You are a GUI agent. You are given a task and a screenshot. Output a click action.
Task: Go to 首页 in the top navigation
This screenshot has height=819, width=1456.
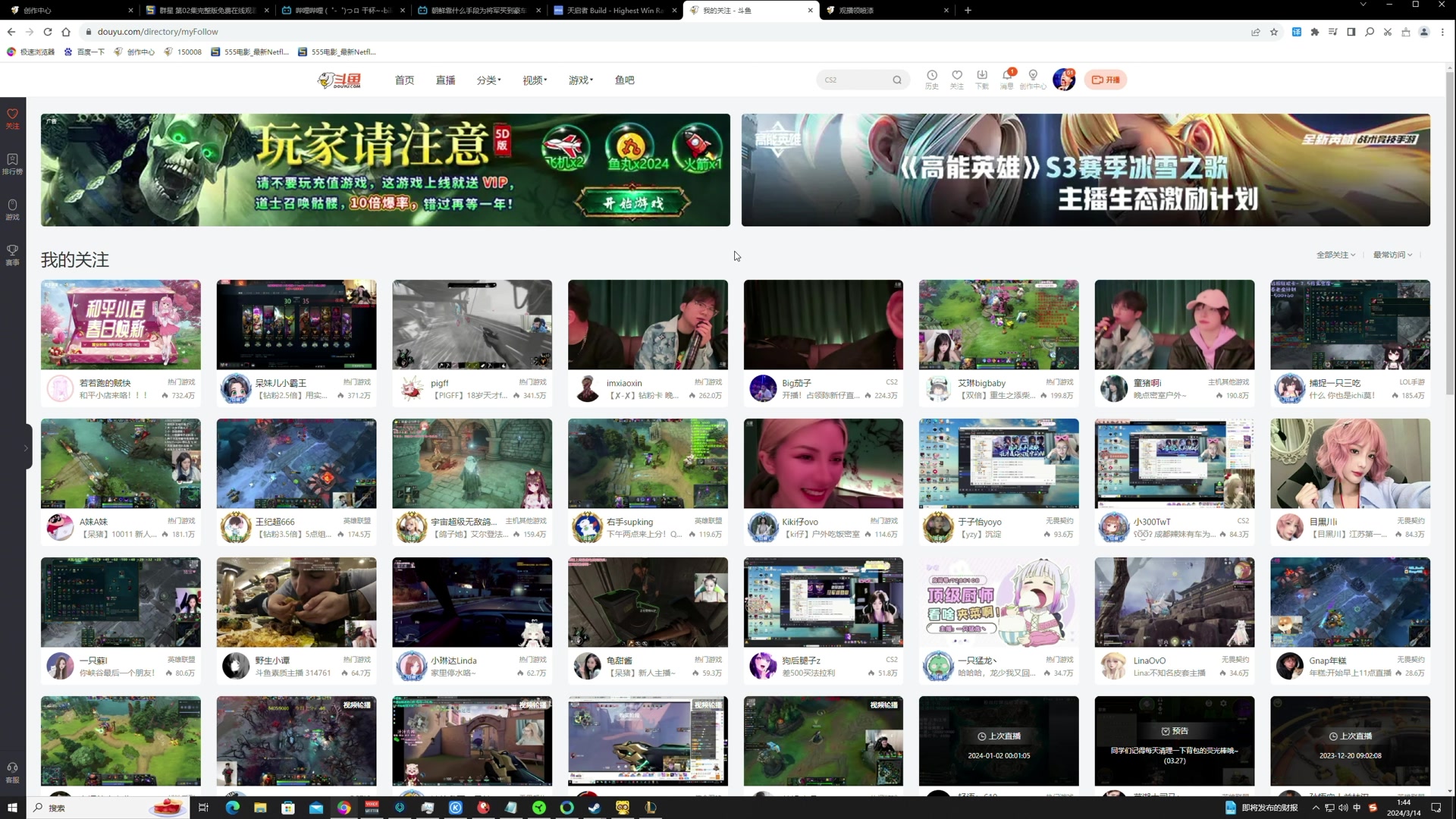[x=404, y=80]
